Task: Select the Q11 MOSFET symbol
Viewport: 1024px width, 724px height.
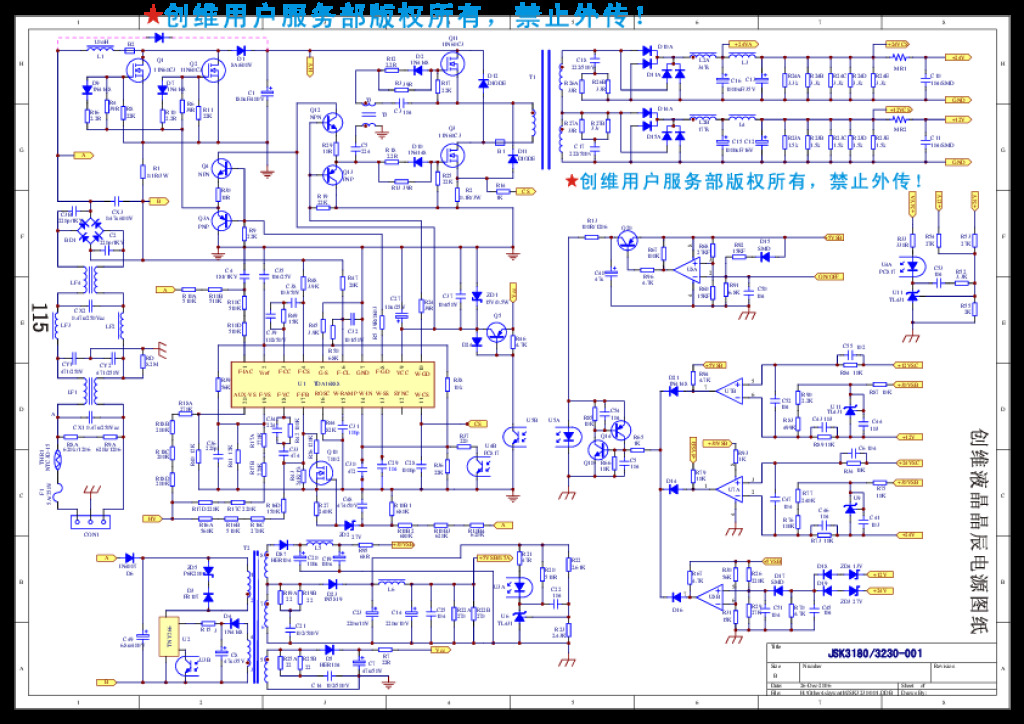Action: click(x=451, y=63)
